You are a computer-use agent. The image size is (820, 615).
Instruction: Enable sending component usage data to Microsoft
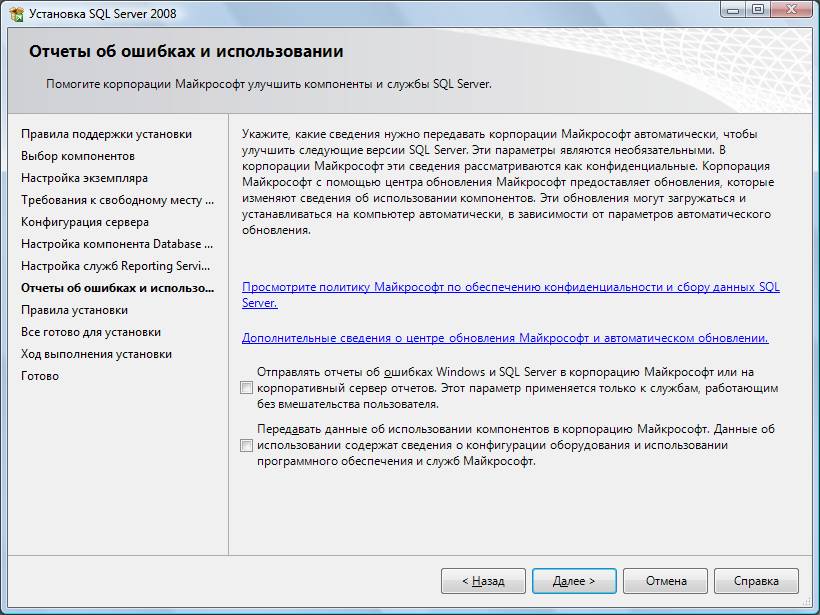click(x=247, y=446)
